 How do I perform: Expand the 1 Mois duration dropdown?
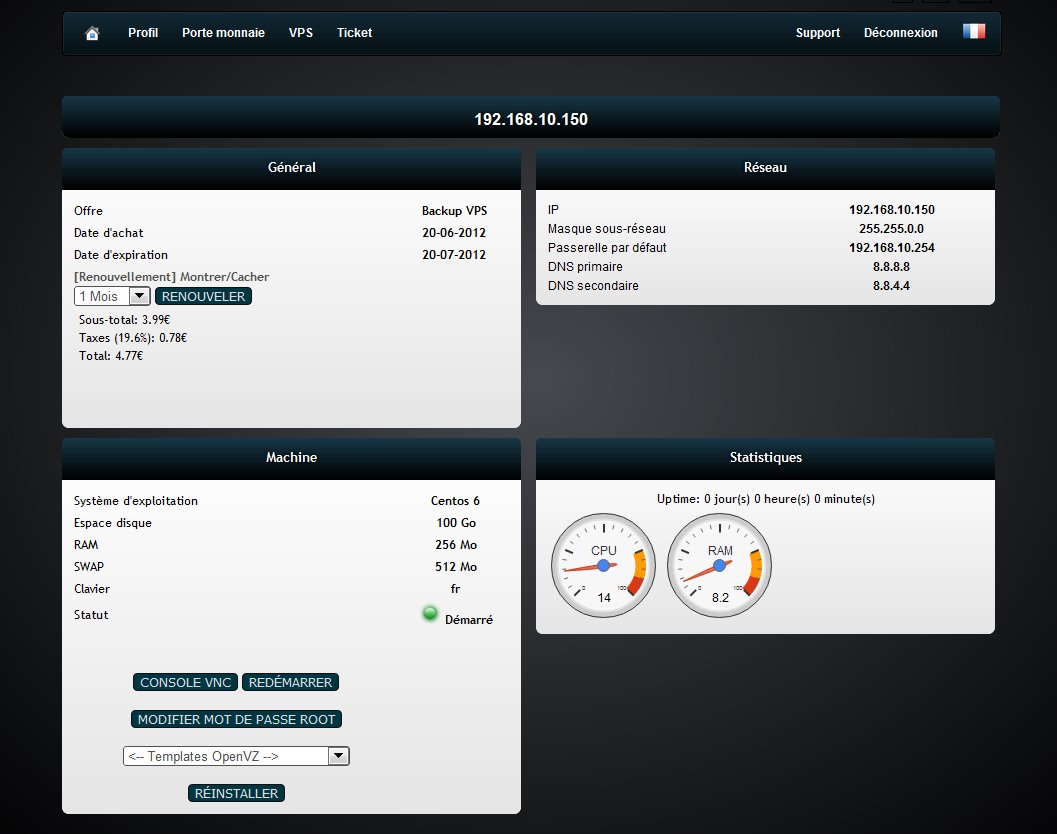(112, 297)
